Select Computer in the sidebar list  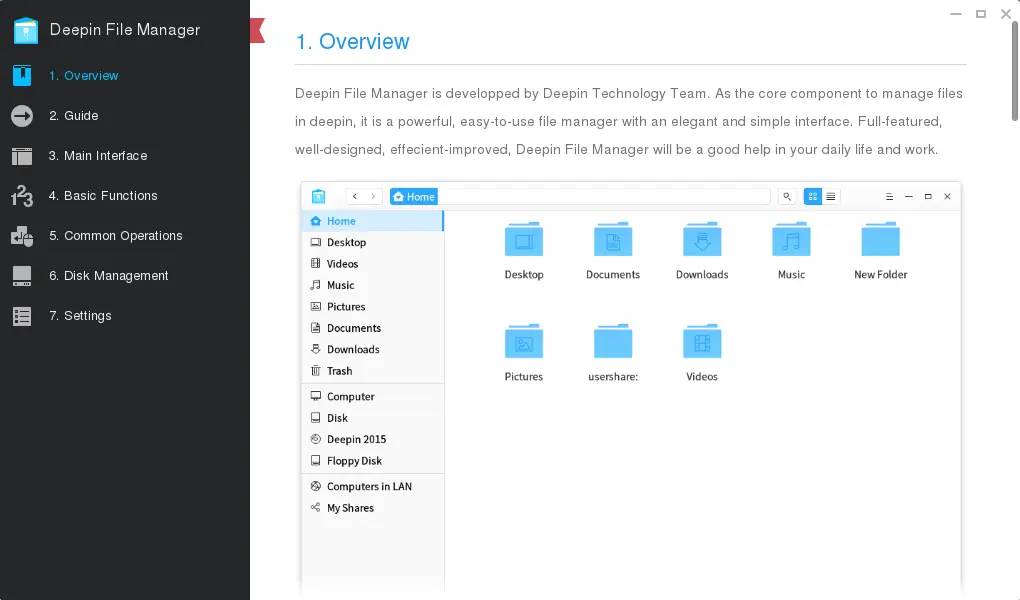click(373, 396)
